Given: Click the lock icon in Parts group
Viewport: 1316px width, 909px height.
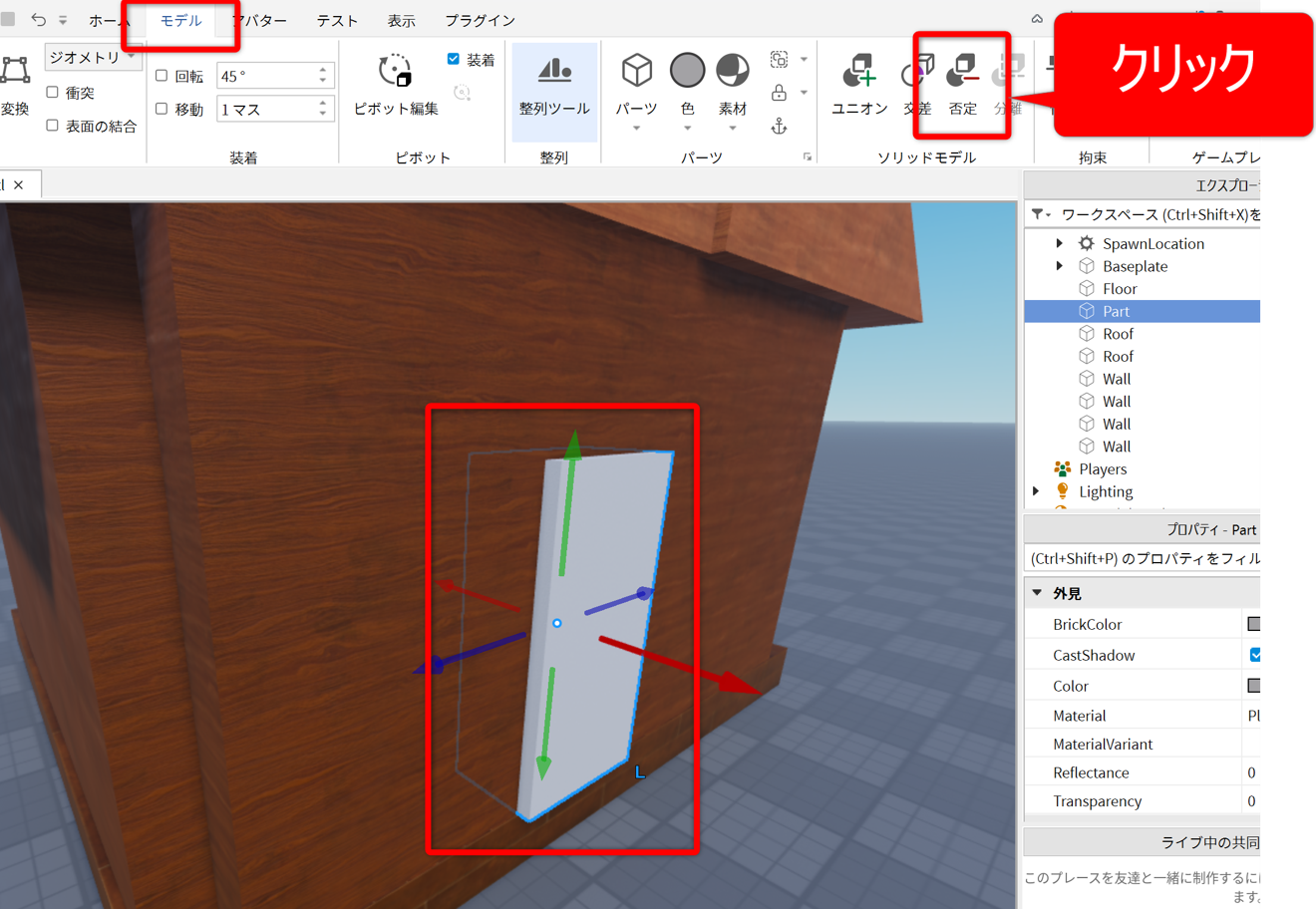Looking at the screenshot, I should (780, 93).
